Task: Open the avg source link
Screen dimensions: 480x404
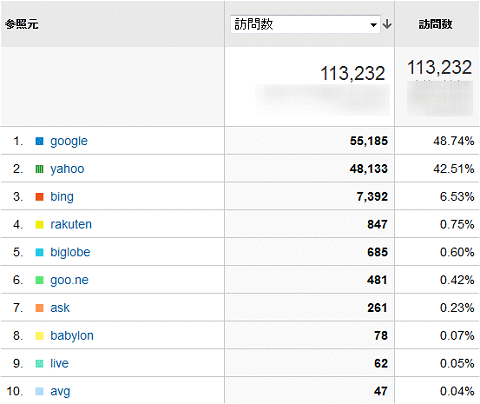Action: pyautogui.click(x=60, y=391)
